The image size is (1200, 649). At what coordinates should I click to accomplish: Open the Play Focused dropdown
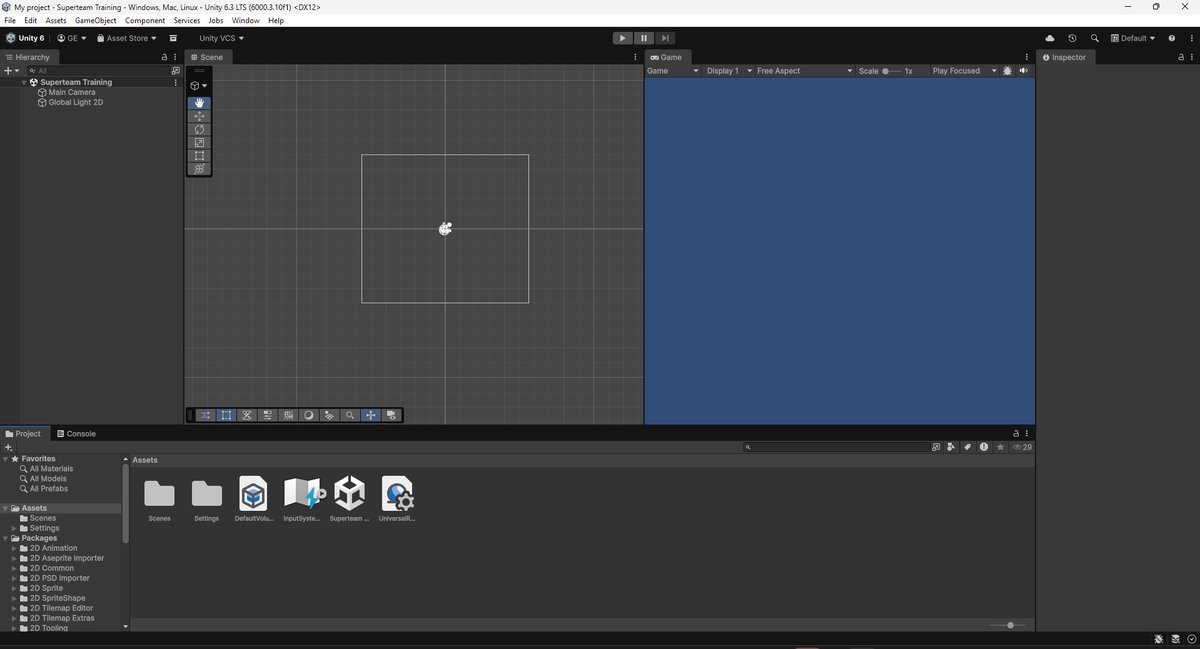pos(964,71)
